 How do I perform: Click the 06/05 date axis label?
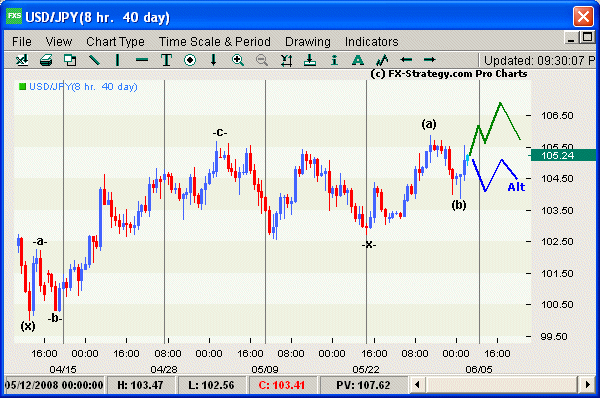tap(479, 369)
